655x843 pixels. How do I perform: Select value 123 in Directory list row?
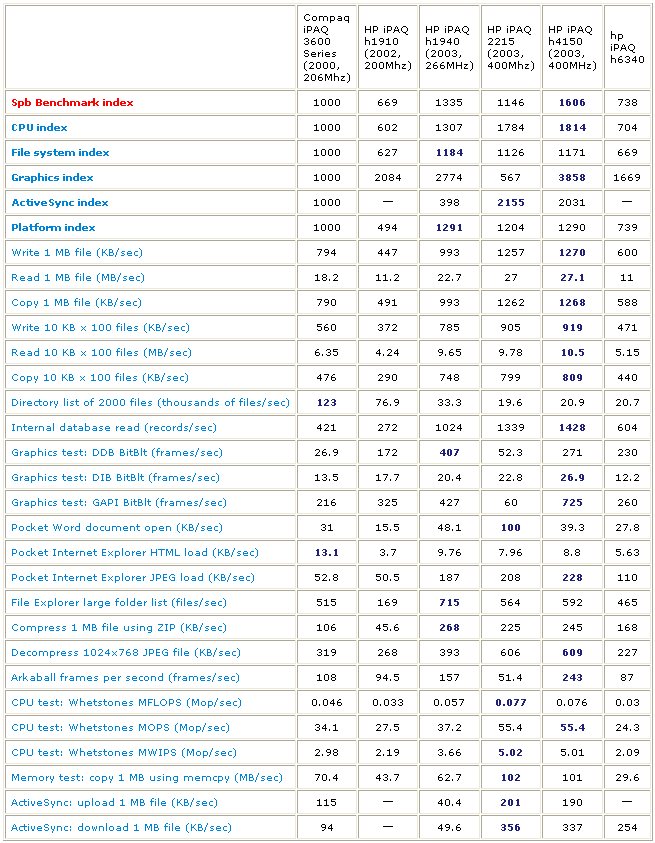[x=327, y=403]
